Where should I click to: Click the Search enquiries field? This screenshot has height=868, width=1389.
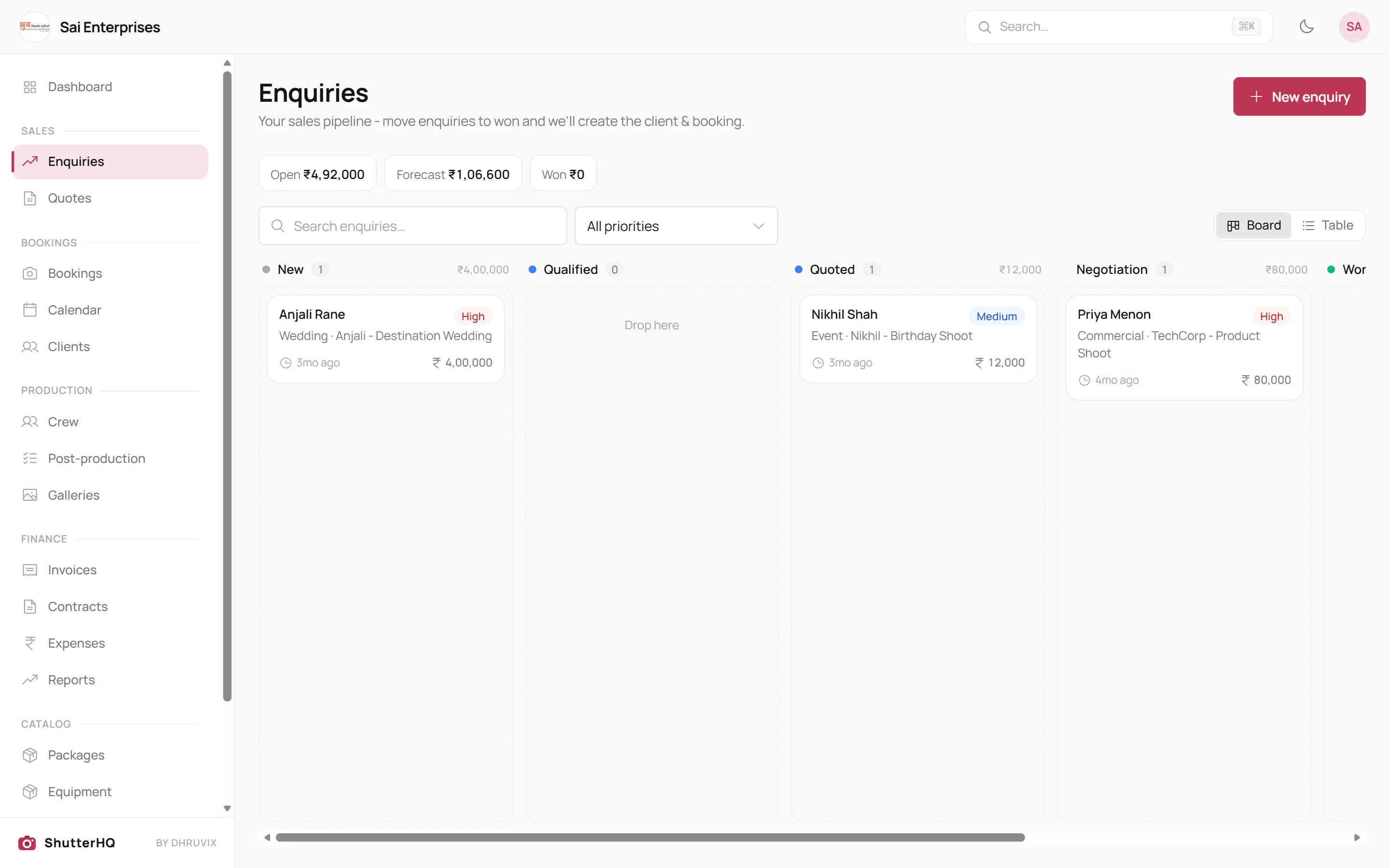coord(412,226)
